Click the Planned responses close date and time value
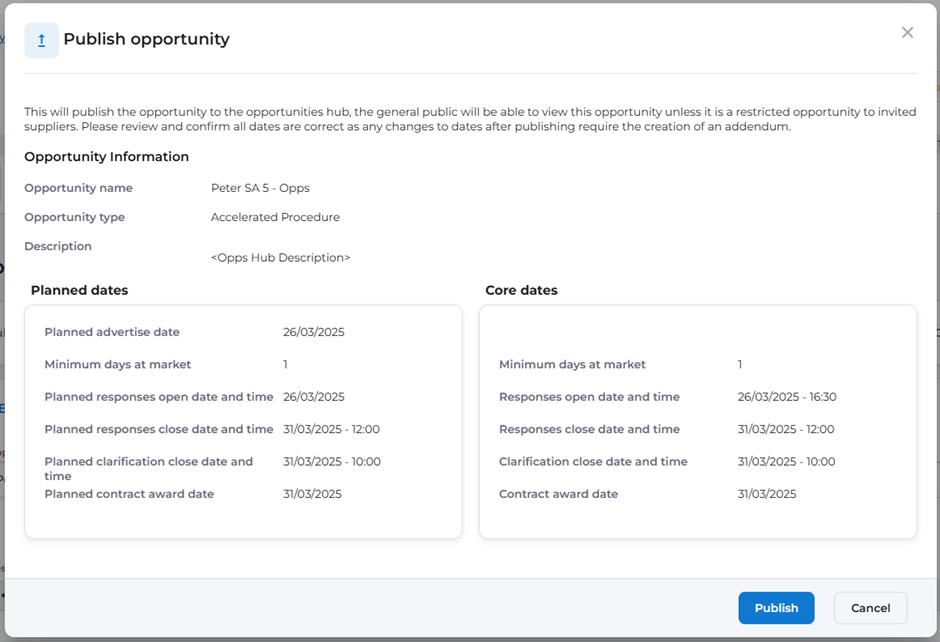The width and height of the screenshot is (940, 642). (331, 429)
